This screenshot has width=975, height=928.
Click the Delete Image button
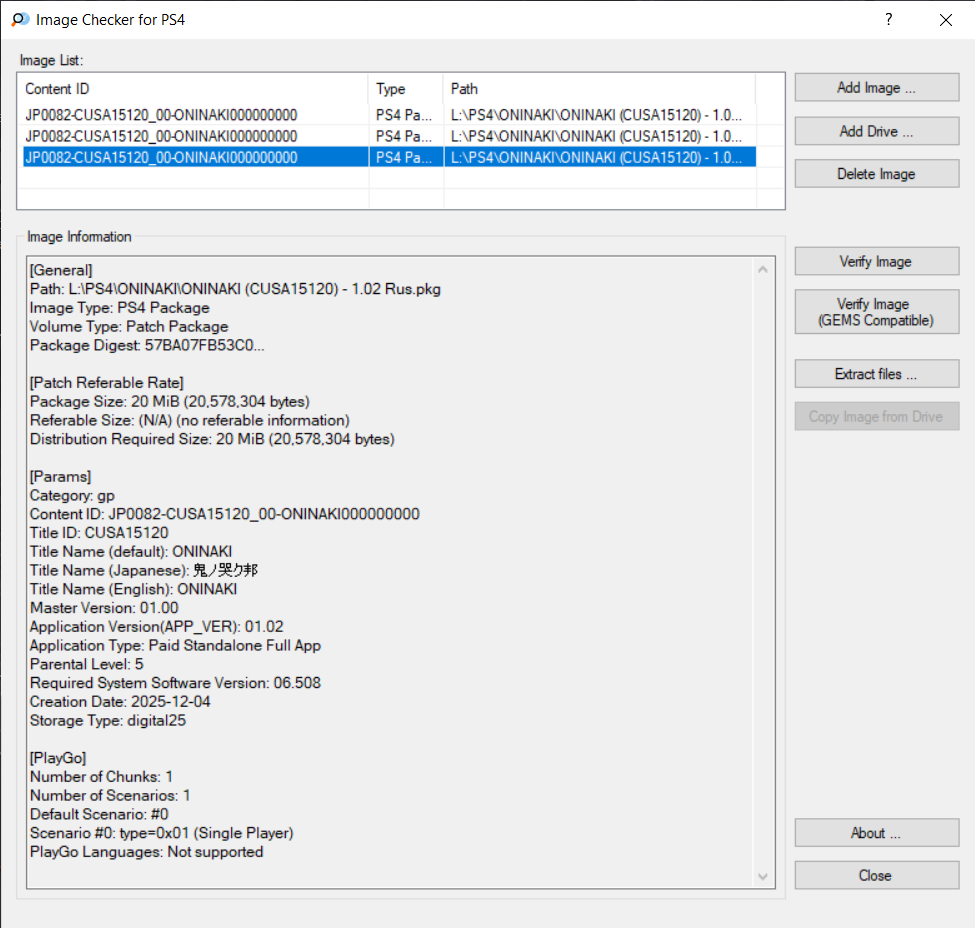point(876,174)
